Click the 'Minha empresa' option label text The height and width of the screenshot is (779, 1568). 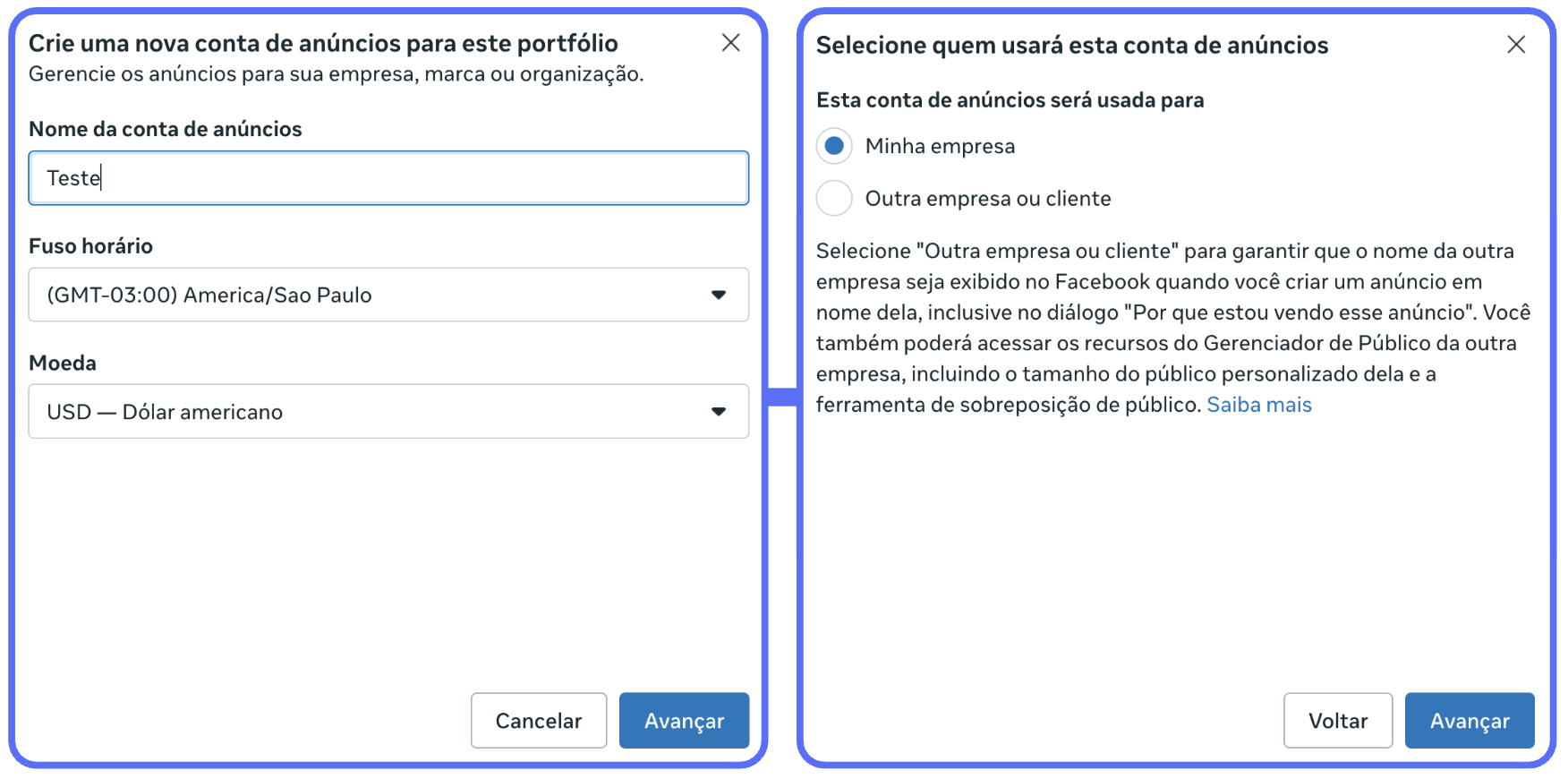940,146
